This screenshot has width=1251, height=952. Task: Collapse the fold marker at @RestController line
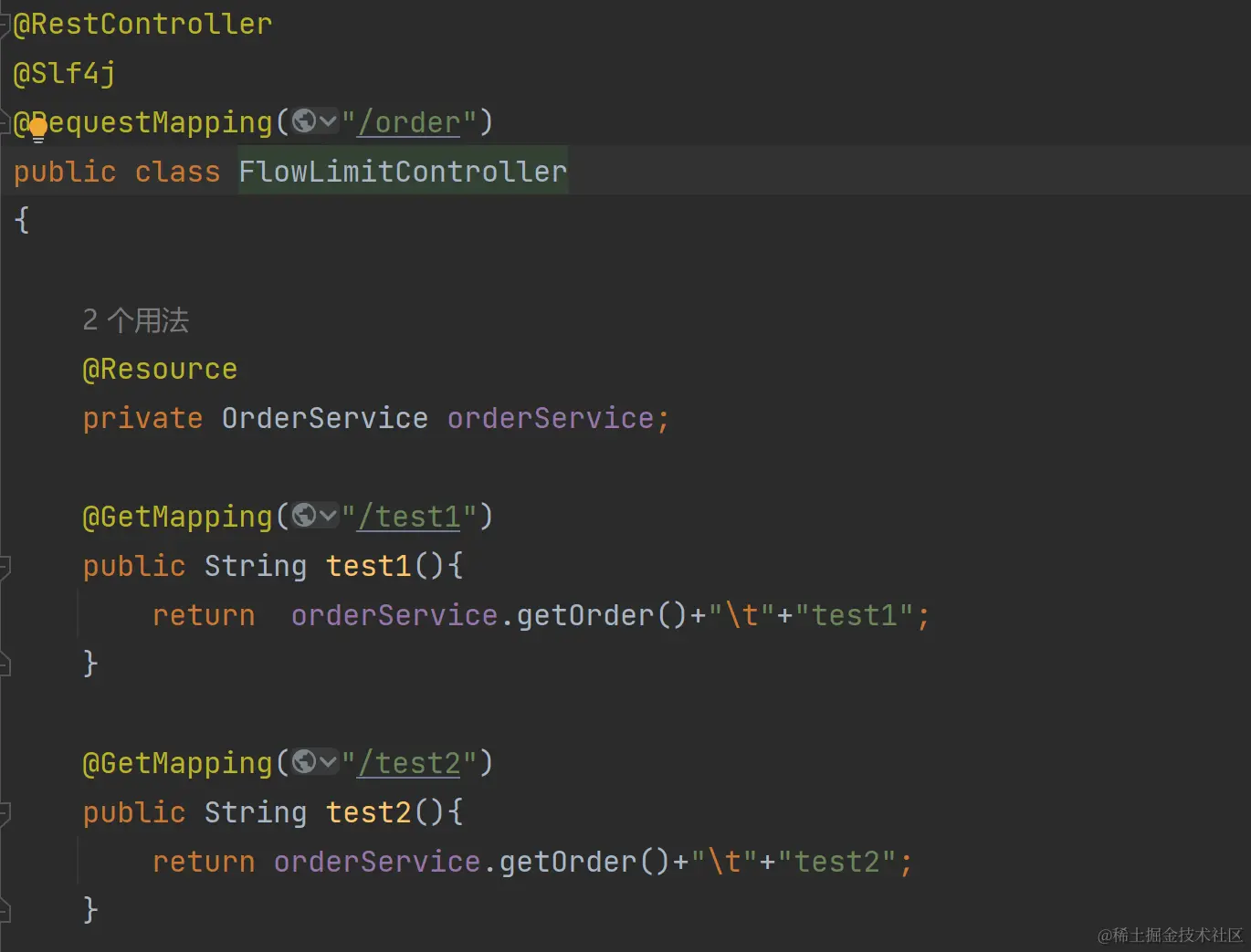tap(5, 25)
